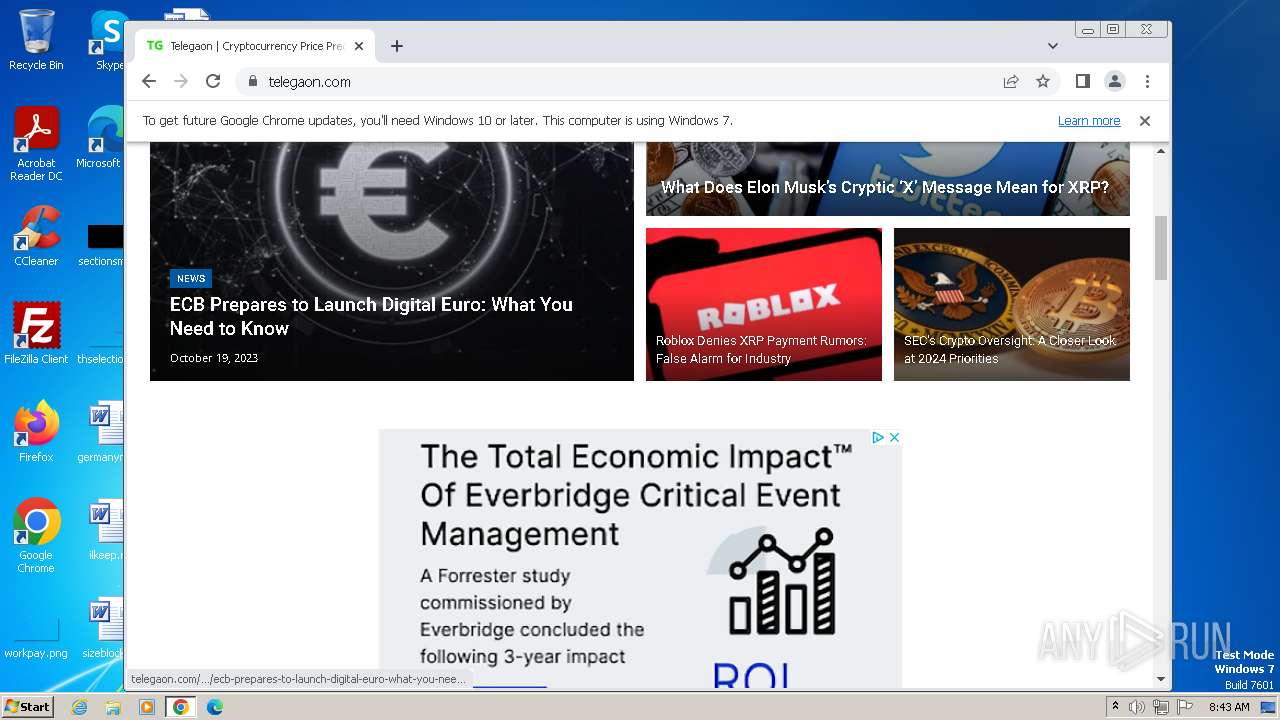The image size is (1280, 720).
Task: Open the sizeblock Word document icon
Action: point(102,628)
